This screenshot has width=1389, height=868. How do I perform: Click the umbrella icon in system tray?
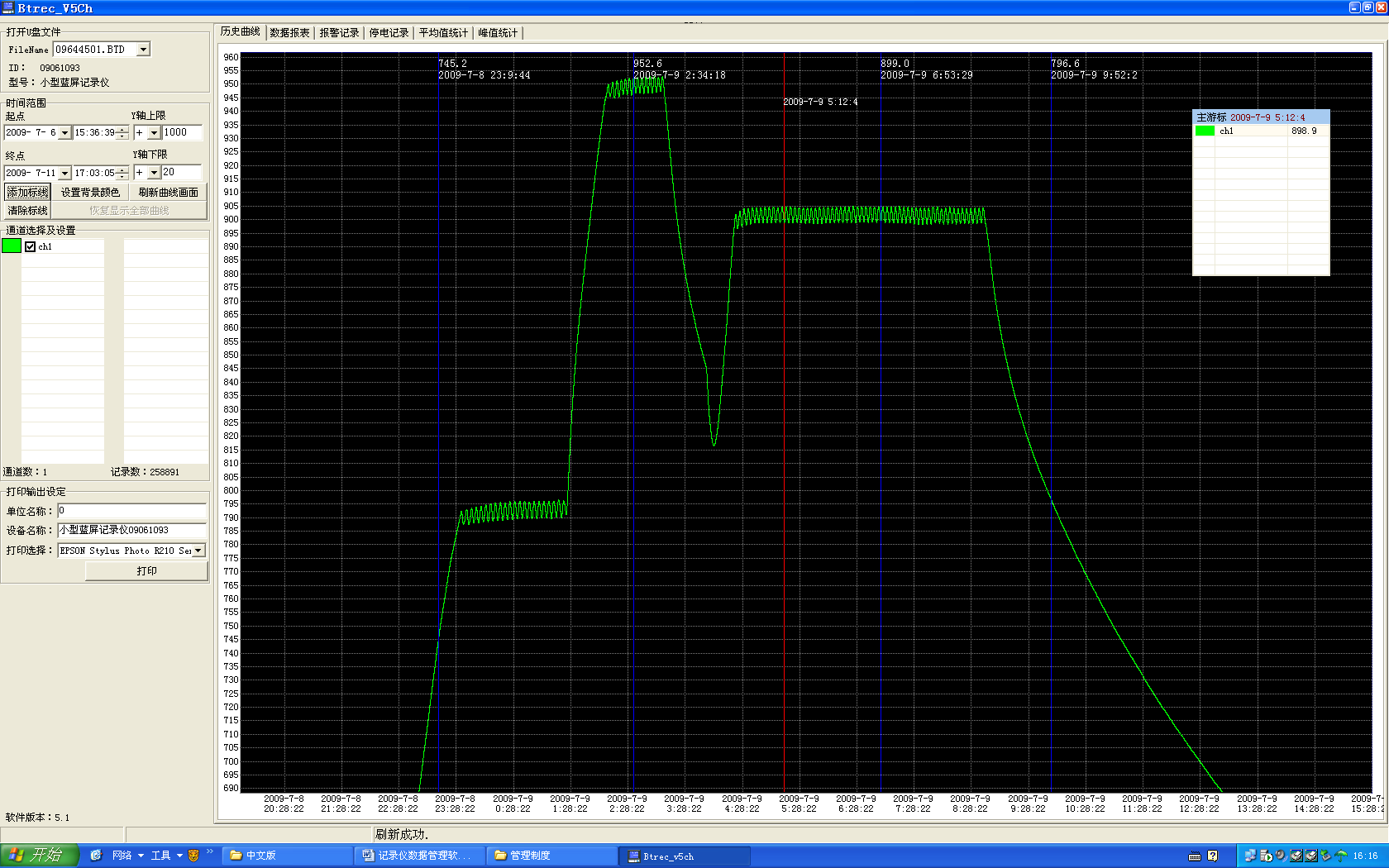tap(1341, 856)
